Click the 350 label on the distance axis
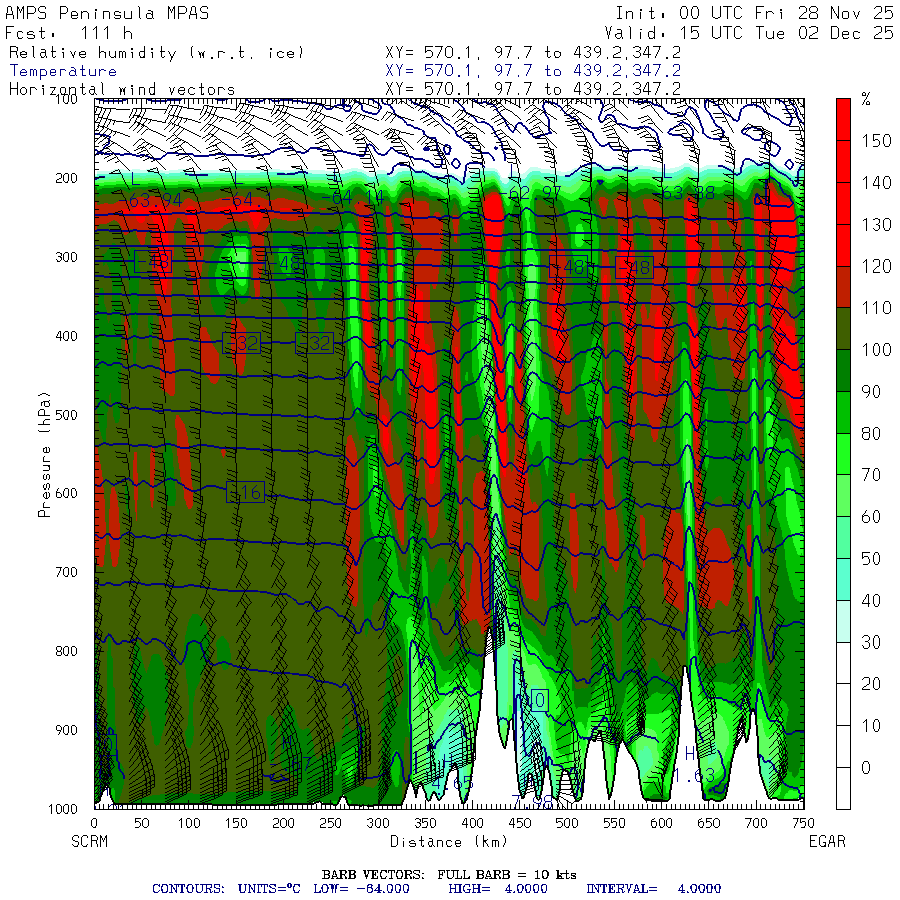The image size is (900, 900). [425, 823]
